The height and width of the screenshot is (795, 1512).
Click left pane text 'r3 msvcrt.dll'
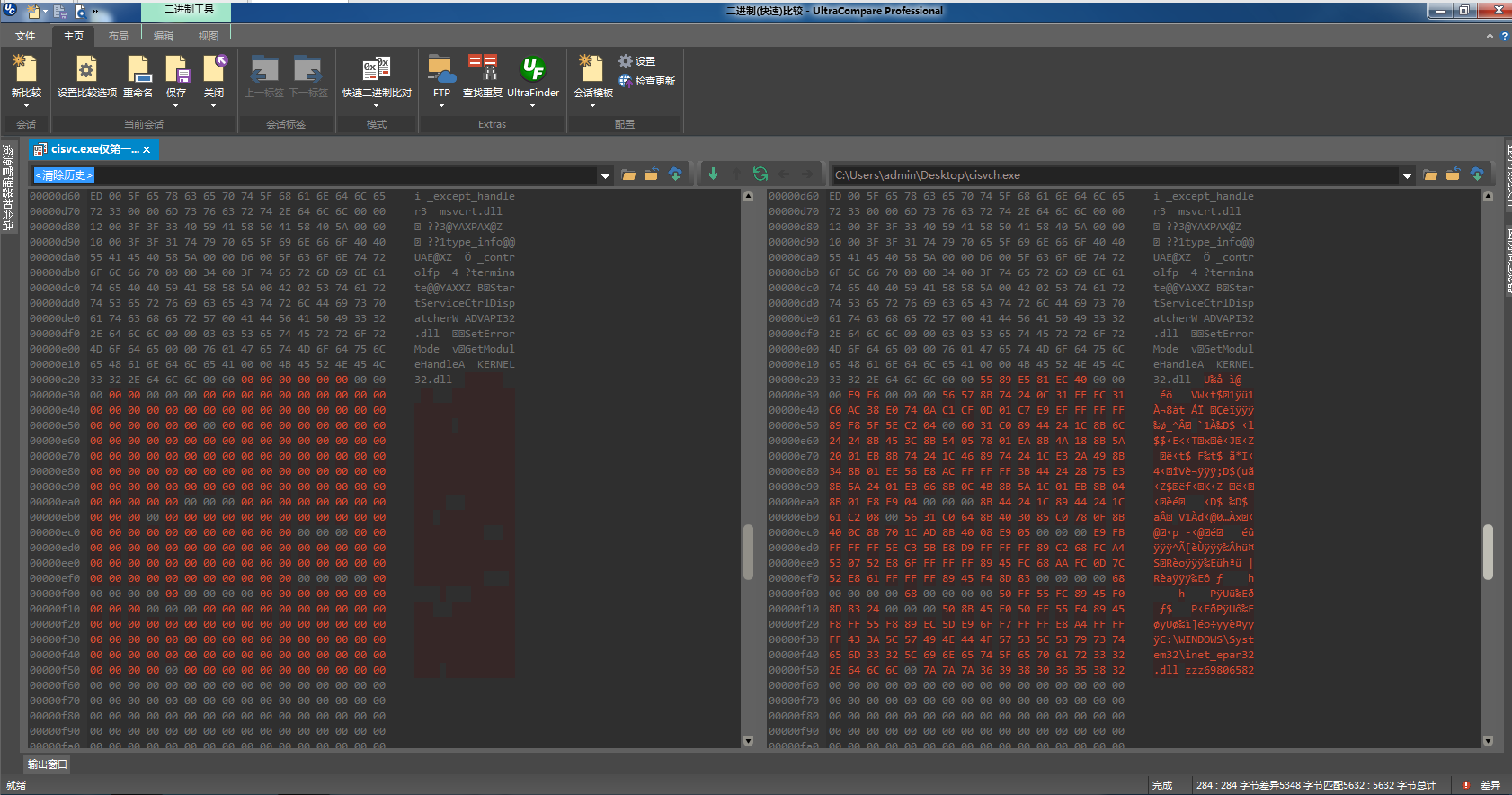[x=458, y=211]
